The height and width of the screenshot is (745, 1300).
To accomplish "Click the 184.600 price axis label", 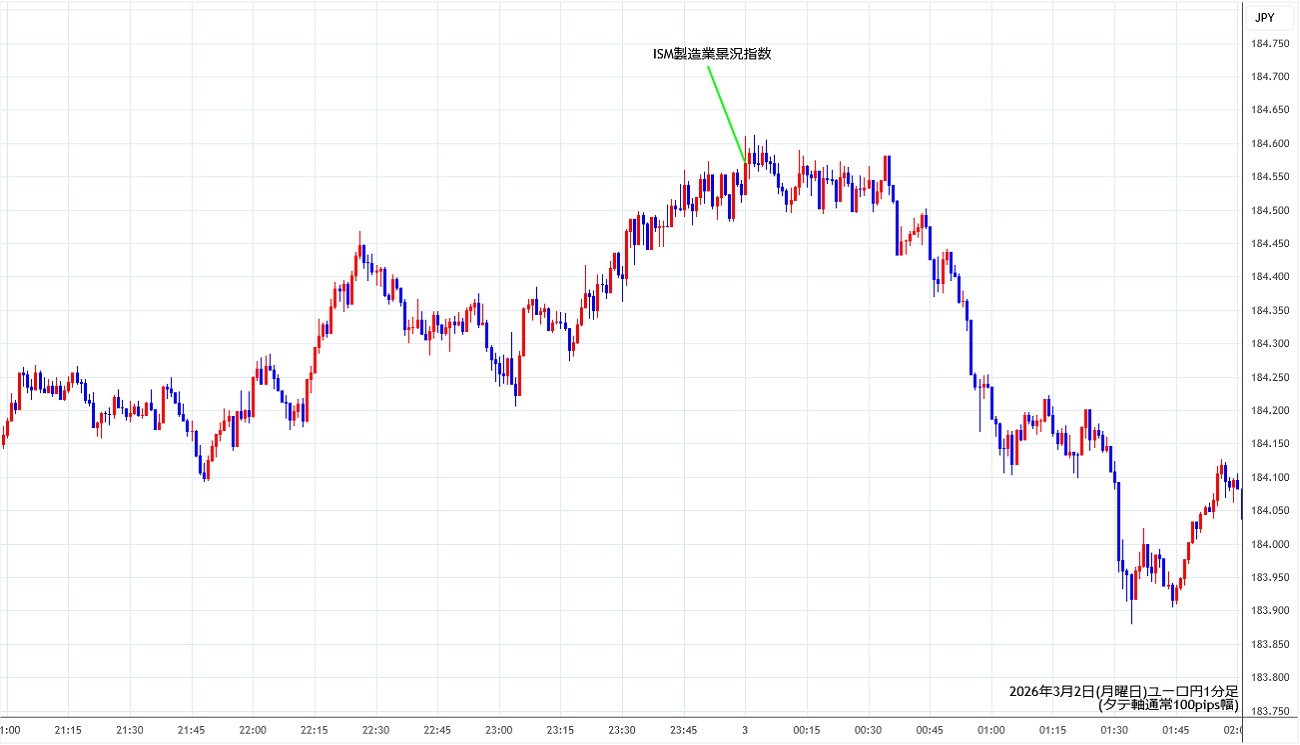I will 1270,143.
